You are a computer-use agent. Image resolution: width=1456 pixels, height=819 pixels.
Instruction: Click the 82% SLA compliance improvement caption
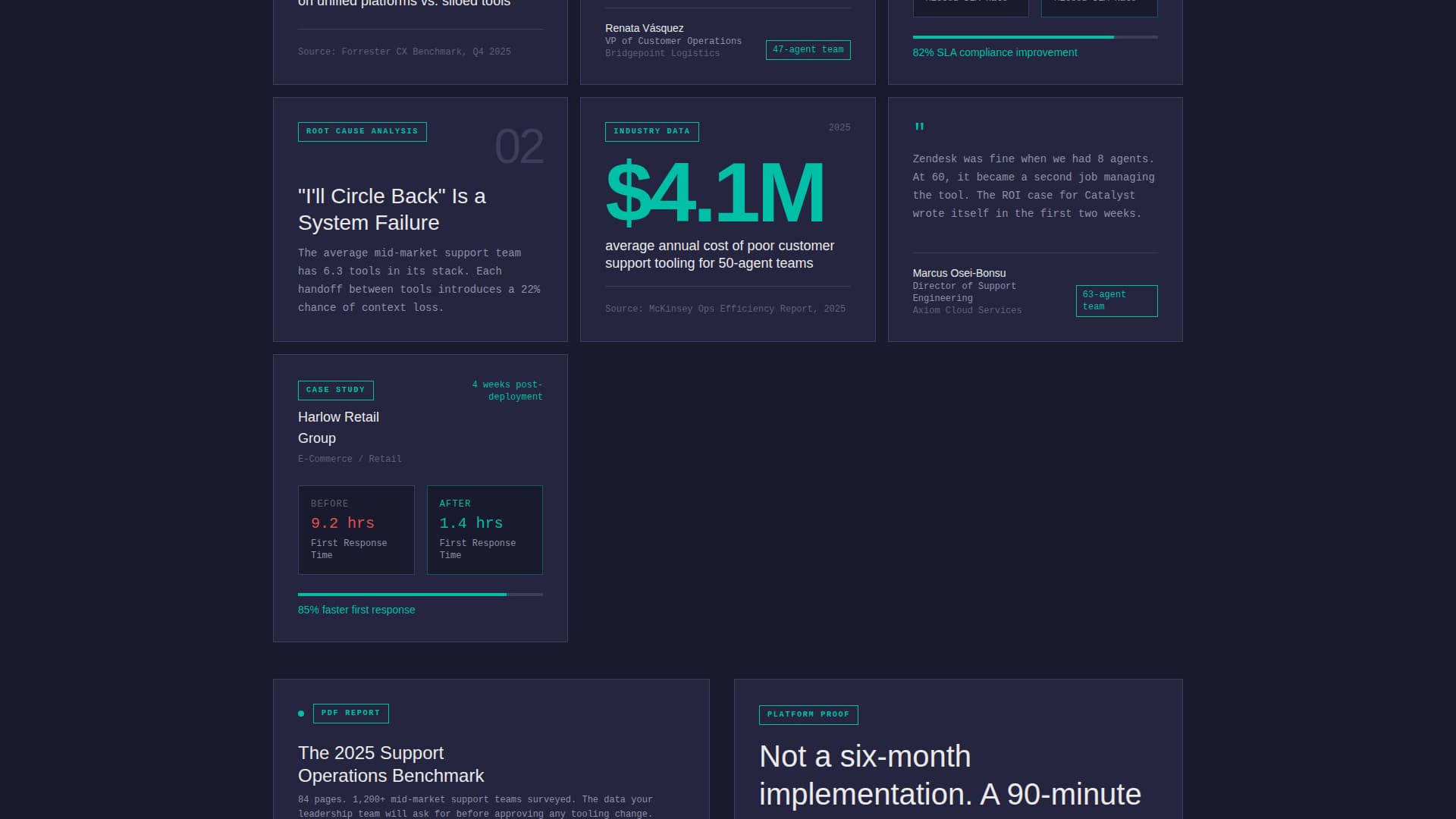click(994, 52)
